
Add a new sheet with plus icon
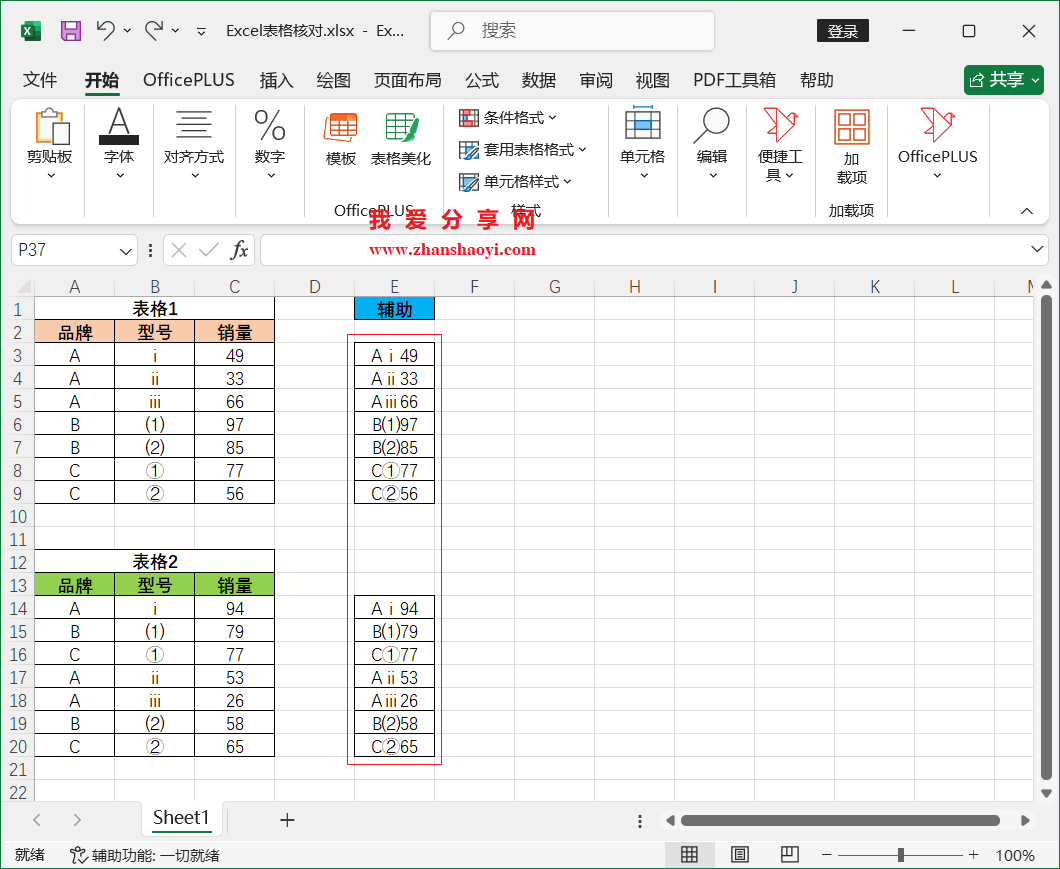287,820
